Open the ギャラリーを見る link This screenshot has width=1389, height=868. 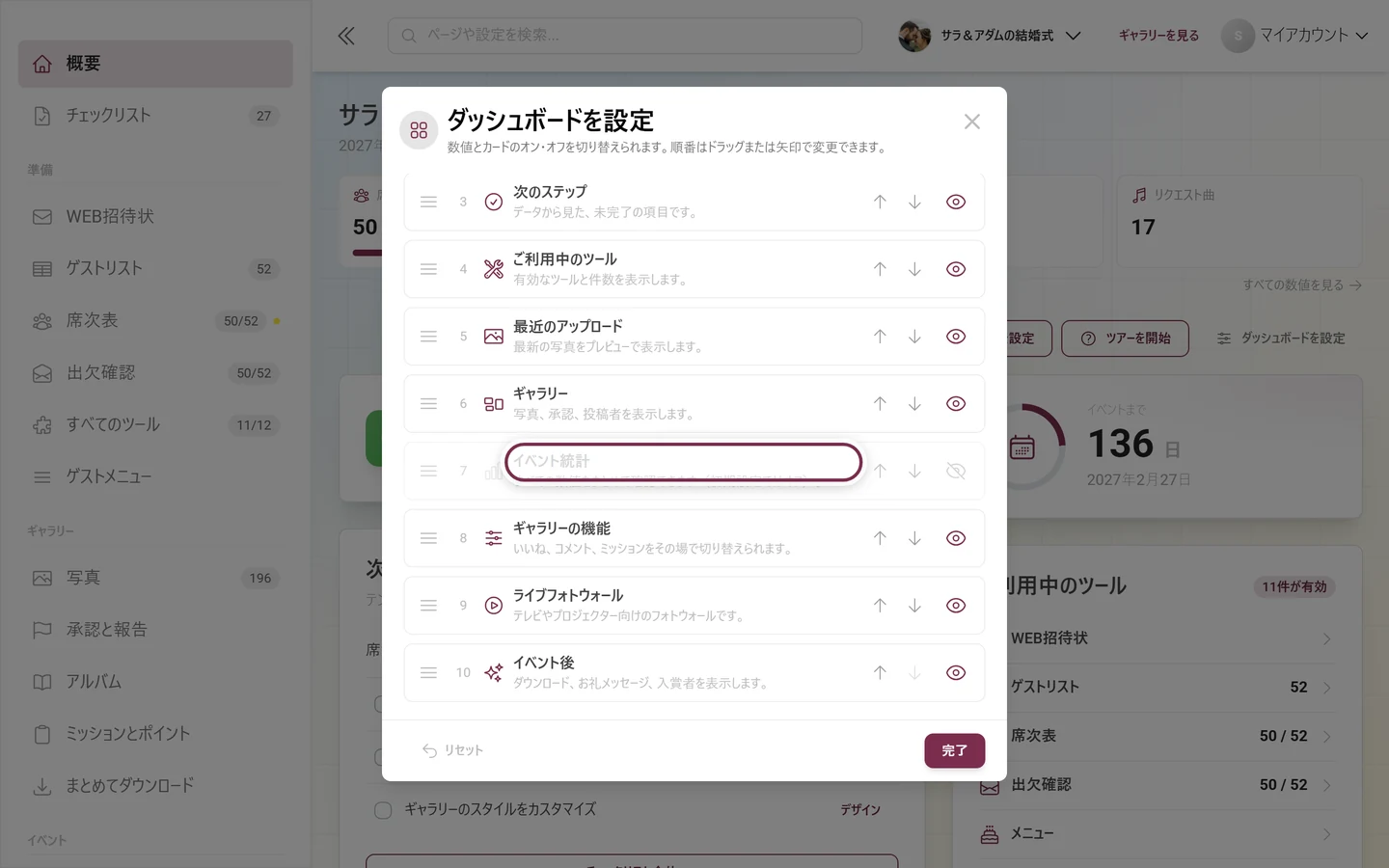click(x=1158, y=36)
